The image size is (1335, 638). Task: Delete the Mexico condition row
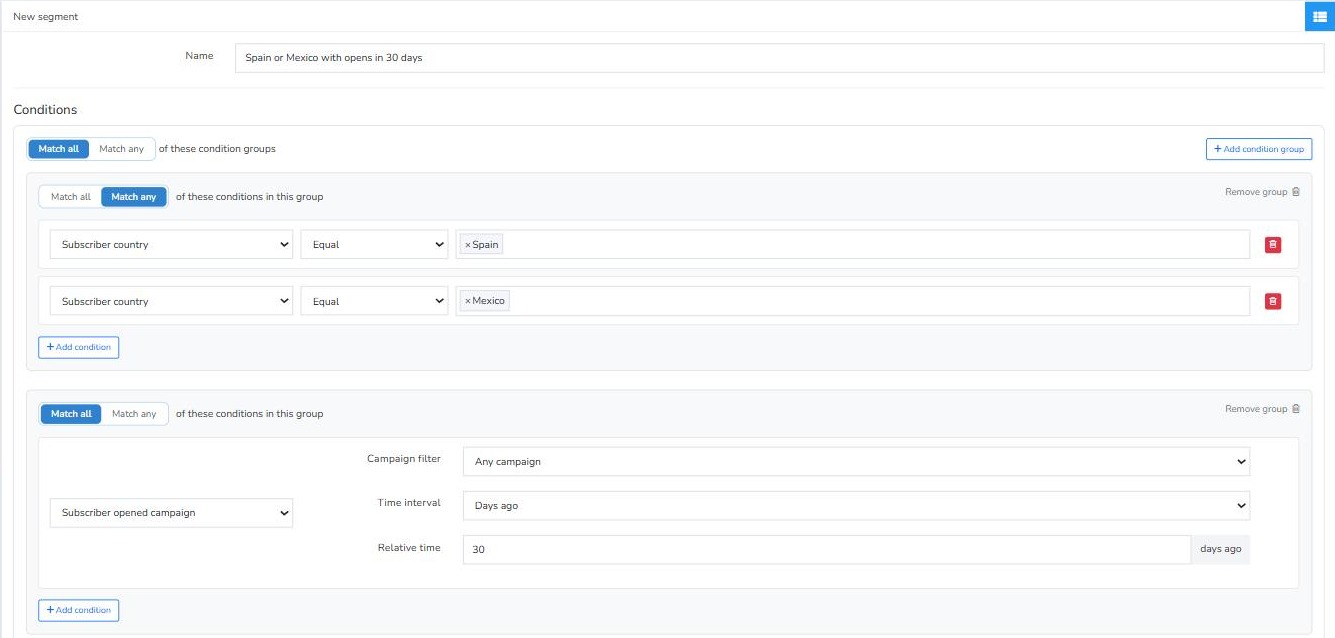(1273, 301)
